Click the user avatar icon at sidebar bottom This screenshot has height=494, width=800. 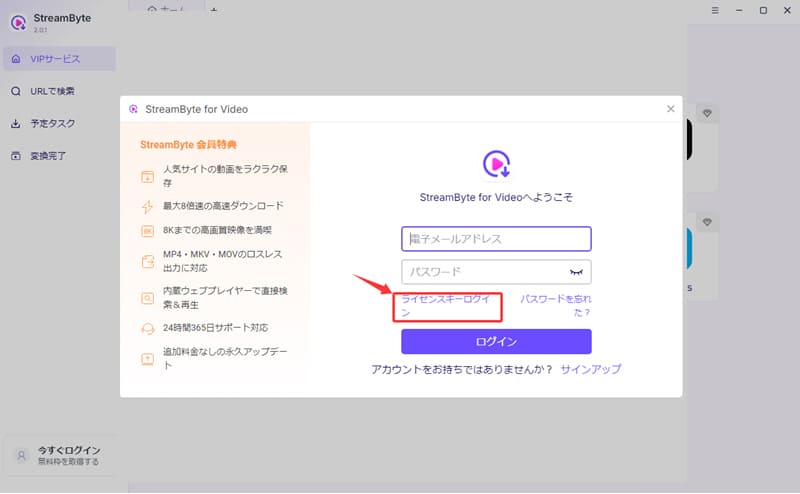tap(21, 455)
